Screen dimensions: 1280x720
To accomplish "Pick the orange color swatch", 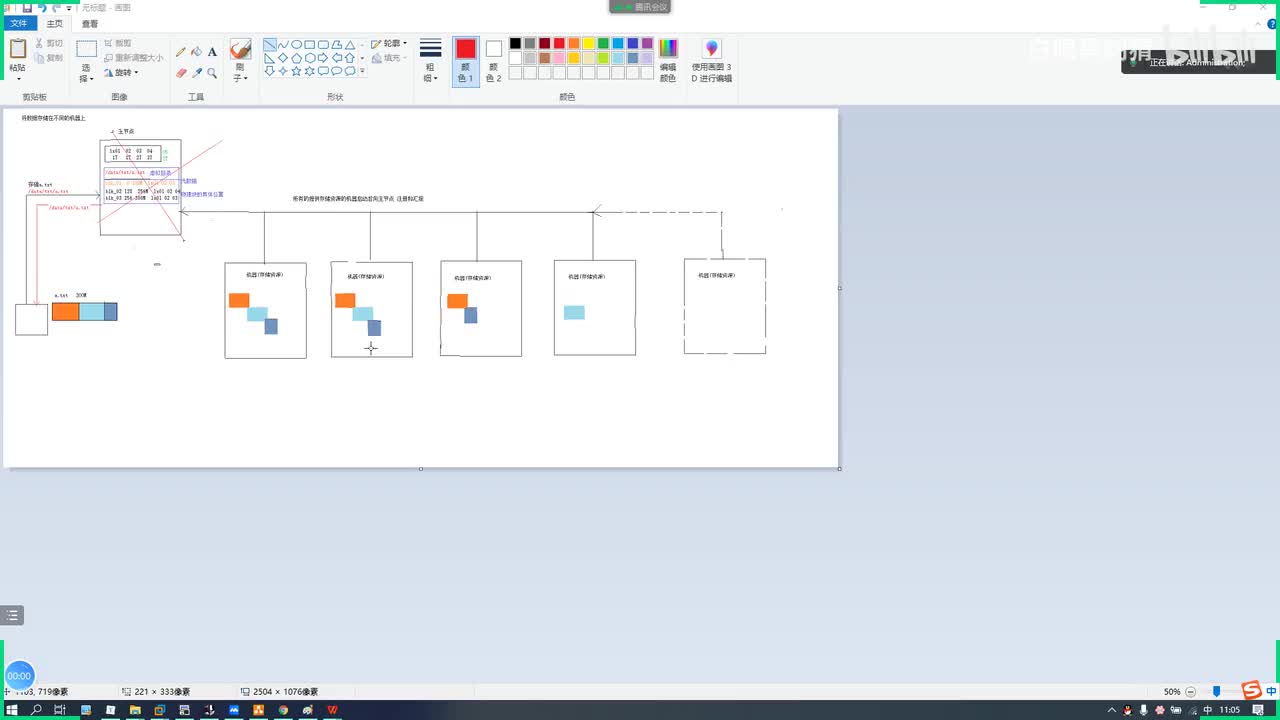I will click(x=574, y=43).
